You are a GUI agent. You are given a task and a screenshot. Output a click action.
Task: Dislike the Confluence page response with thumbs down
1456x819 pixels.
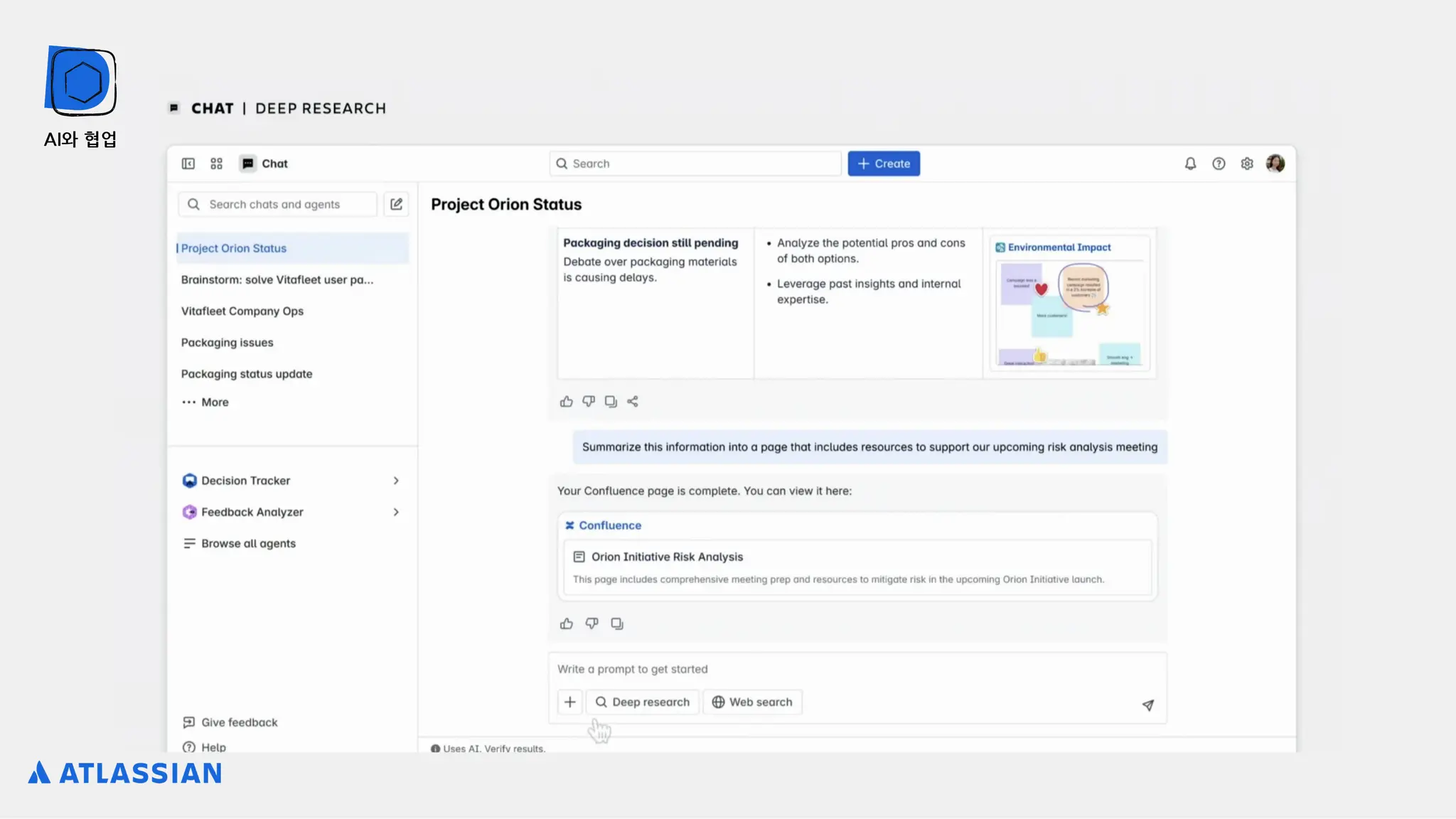click(591, 623)
